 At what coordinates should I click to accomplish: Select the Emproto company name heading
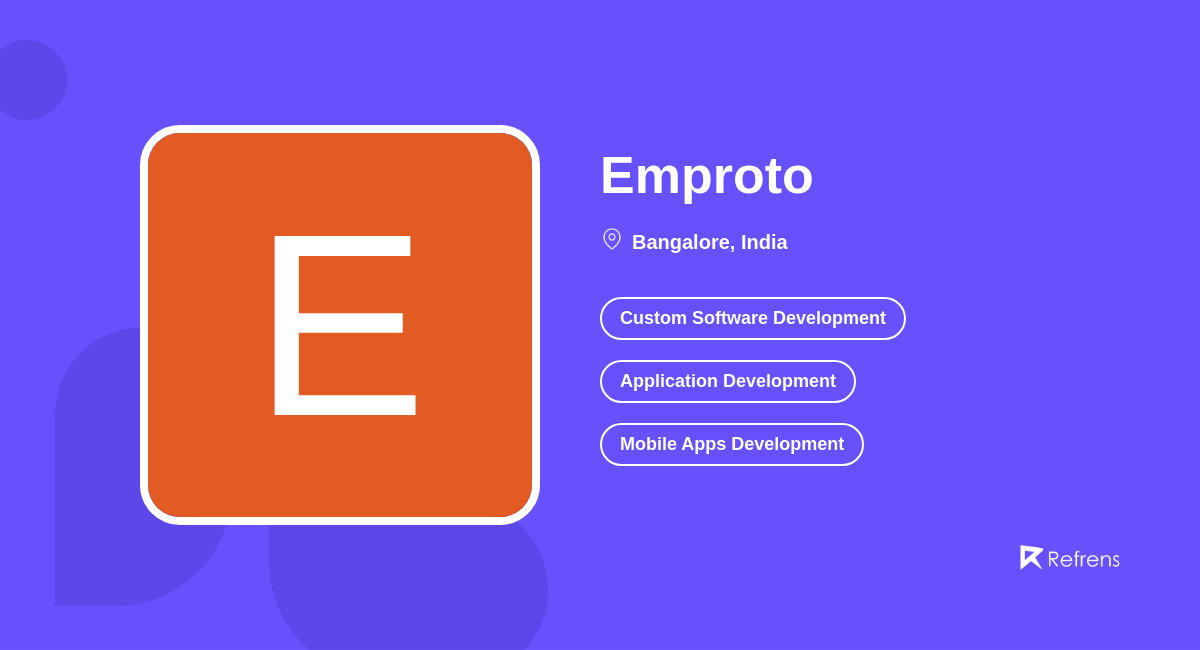click(706, 176)
